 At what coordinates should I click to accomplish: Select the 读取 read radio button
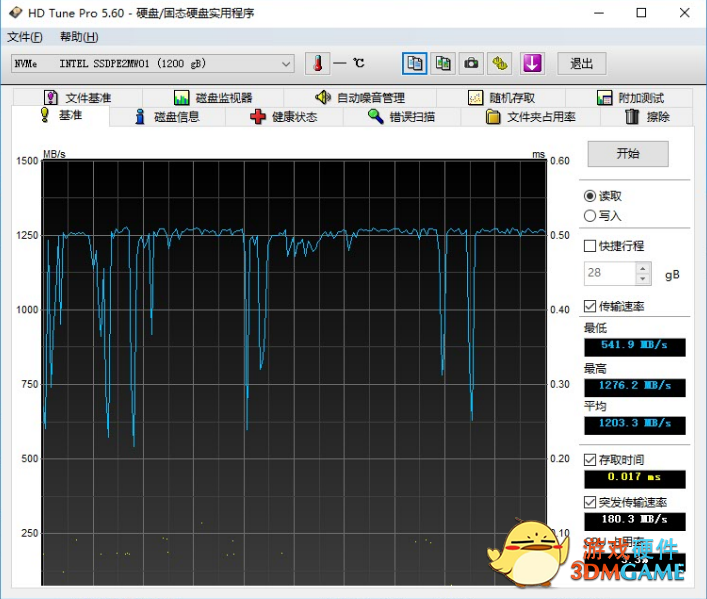[590, 196]
